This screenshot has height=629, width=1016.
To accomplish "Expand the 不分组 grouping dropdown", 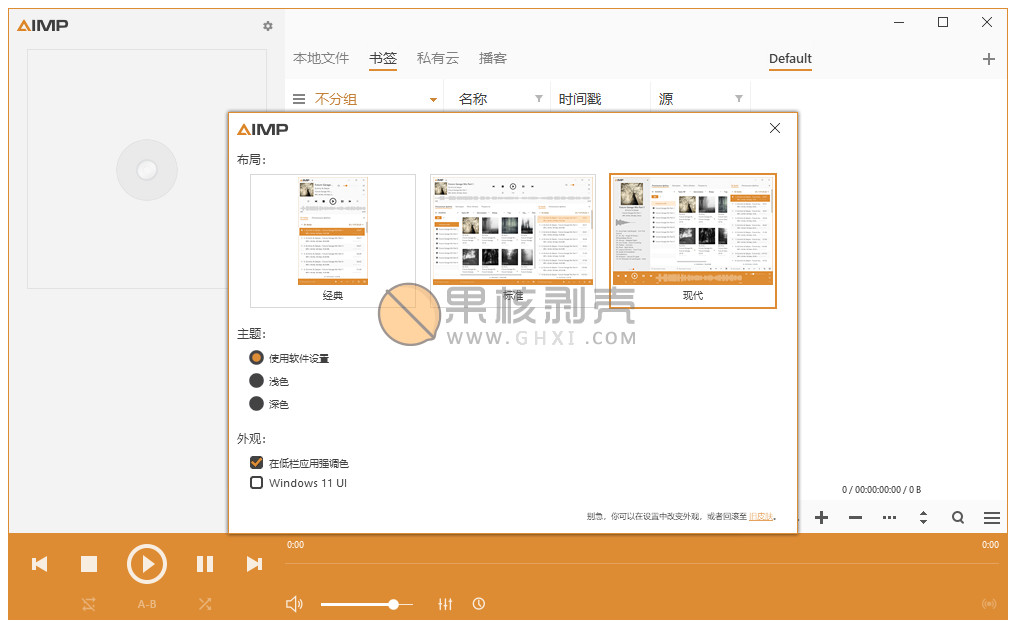I will 433,100.
